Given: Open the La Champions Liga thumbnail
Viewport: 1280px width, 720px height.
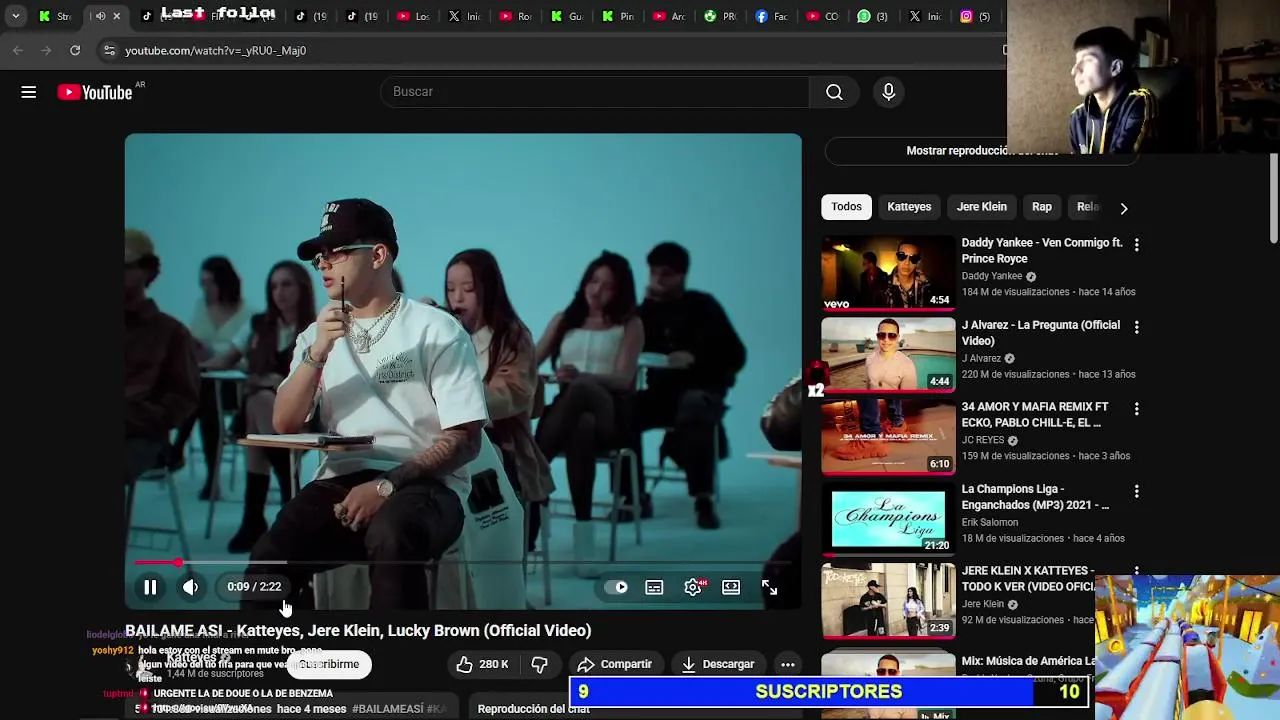Looking at the screenshot, I should 888,518.
